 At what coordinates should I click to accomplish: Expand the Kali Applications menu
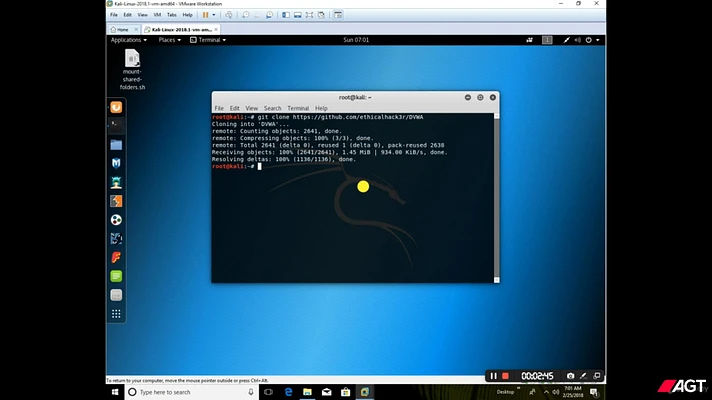click(x=129, y=40)
